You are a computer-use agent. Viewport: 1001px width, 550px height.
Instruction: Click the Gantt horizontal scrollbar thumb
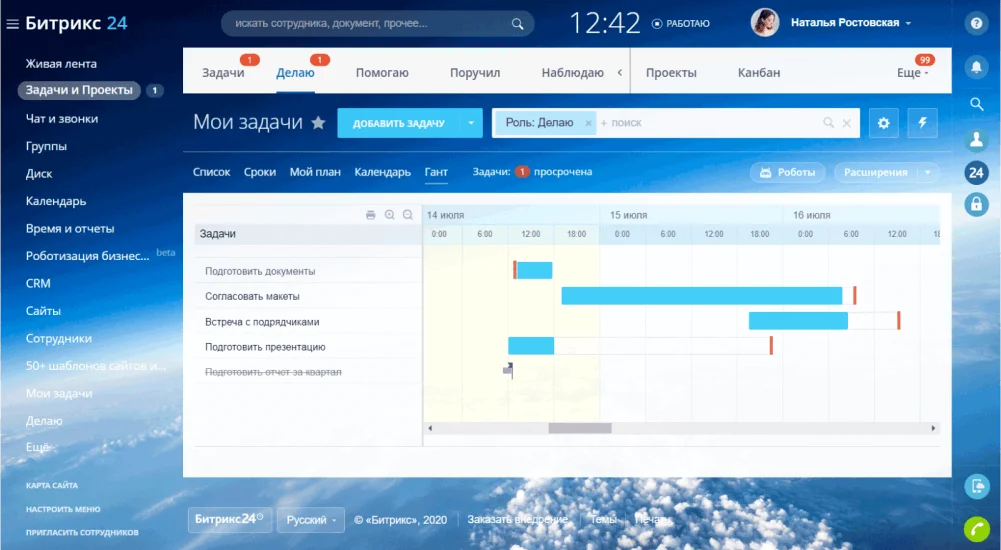pyautogui.click(x=580, y=428)
